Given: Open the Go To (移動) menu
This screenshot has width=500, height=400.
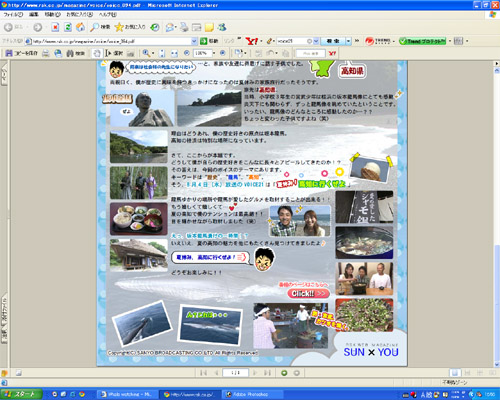Looking at the screenshot, I should point(53,15).
